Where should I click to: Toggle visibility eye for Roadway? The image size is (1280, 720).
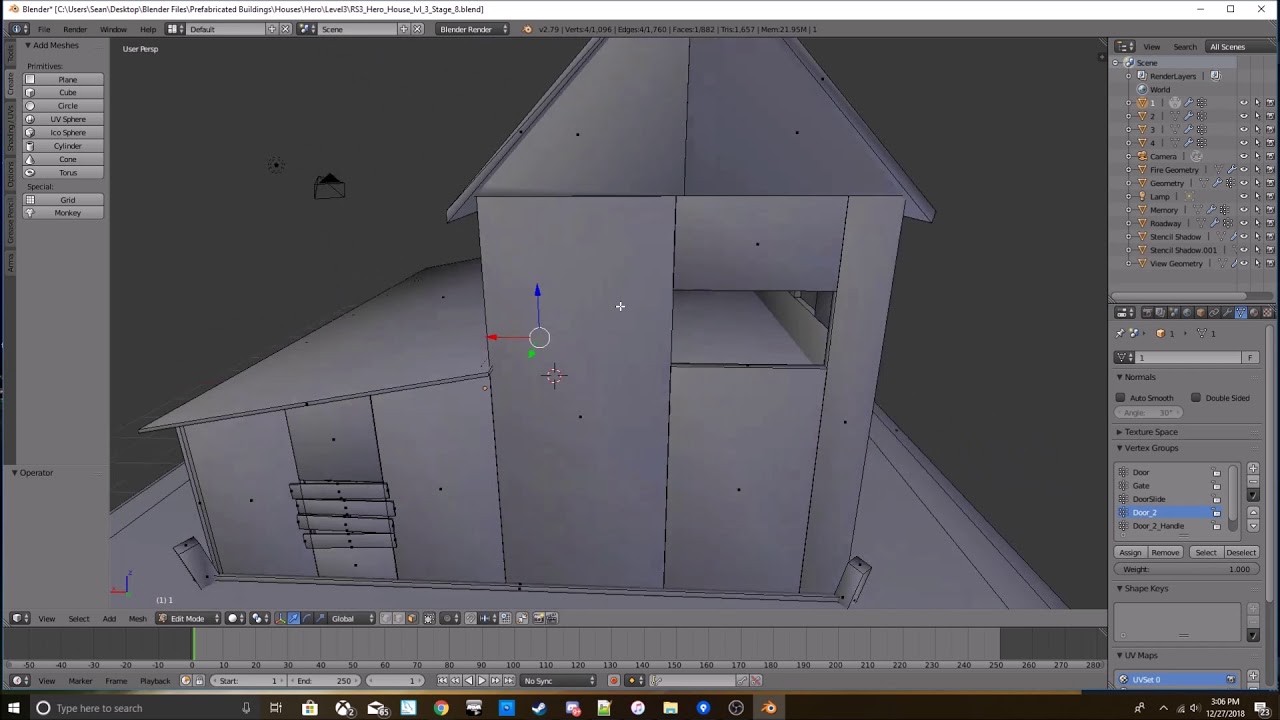pyautogui.click(x=1244, y=223)
